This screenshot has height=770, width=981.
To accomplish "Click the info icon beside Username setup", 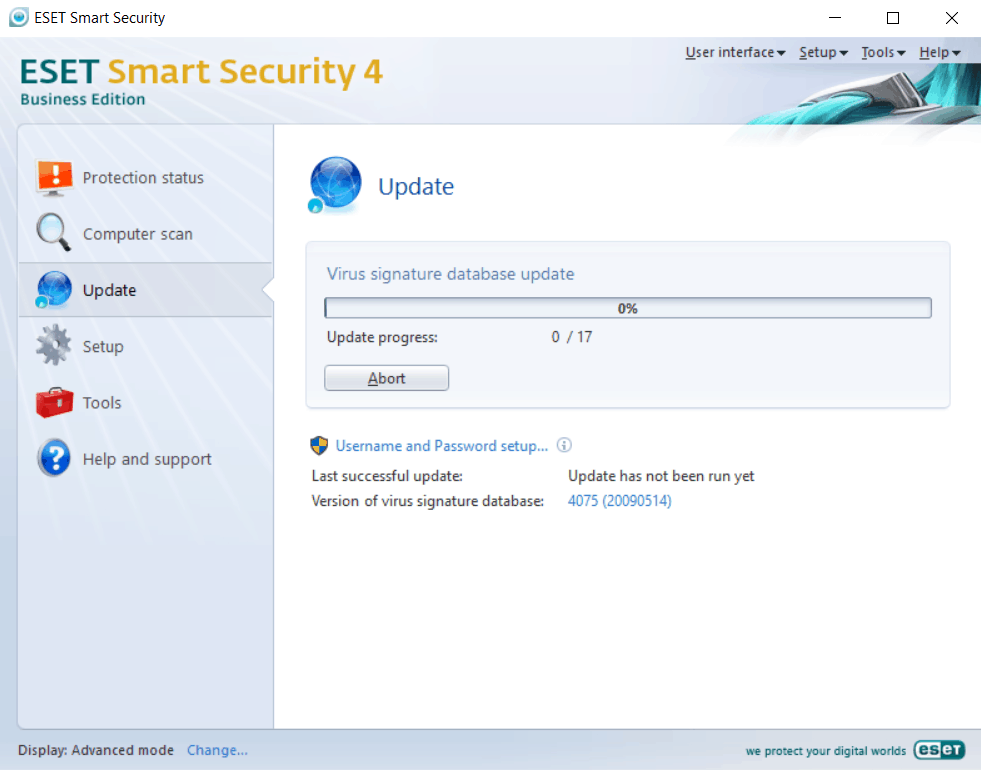I will click(564, 446).
